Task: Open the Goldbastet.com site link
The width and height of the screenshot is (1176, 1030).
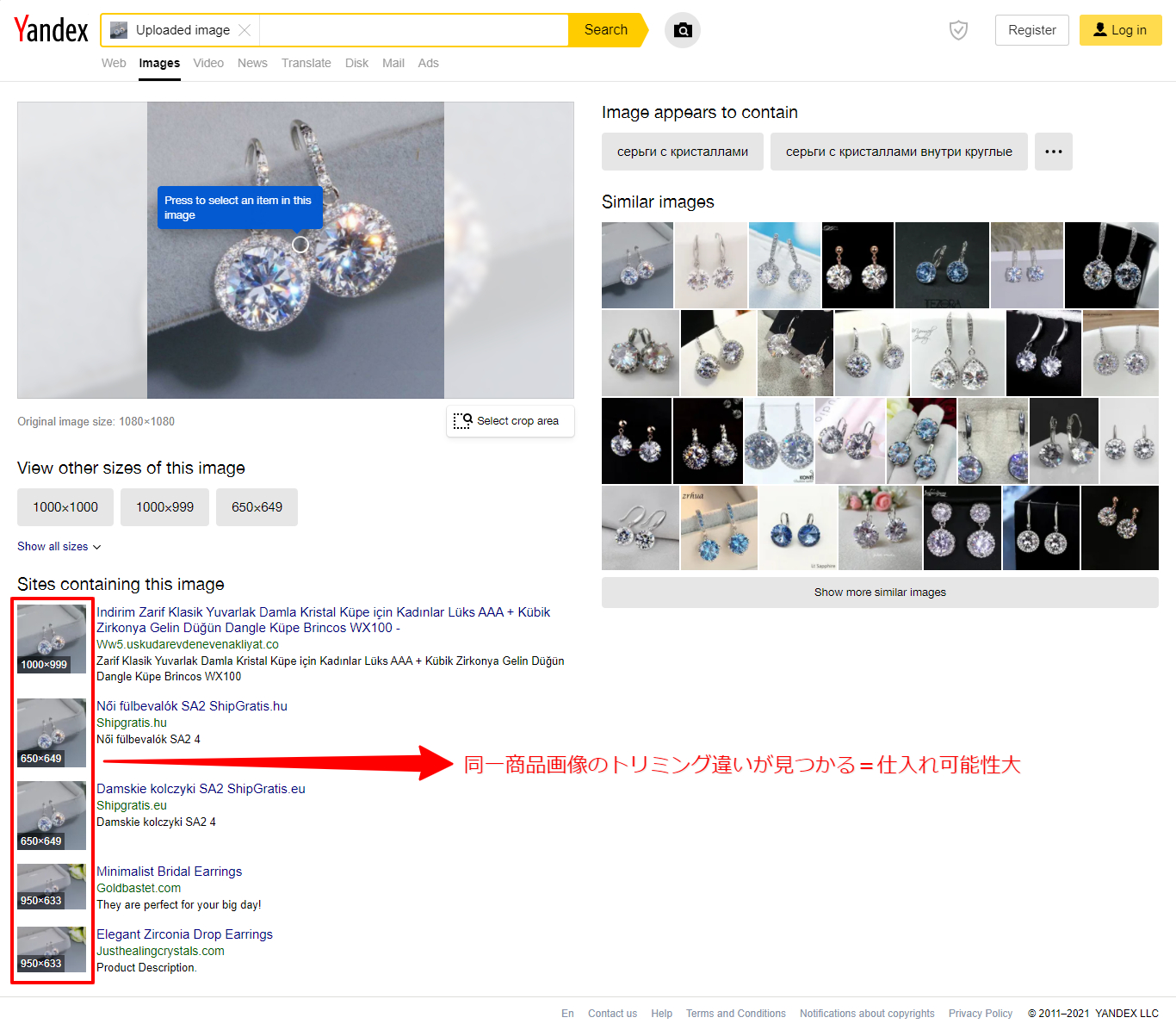Action: (x=139, y=888)
